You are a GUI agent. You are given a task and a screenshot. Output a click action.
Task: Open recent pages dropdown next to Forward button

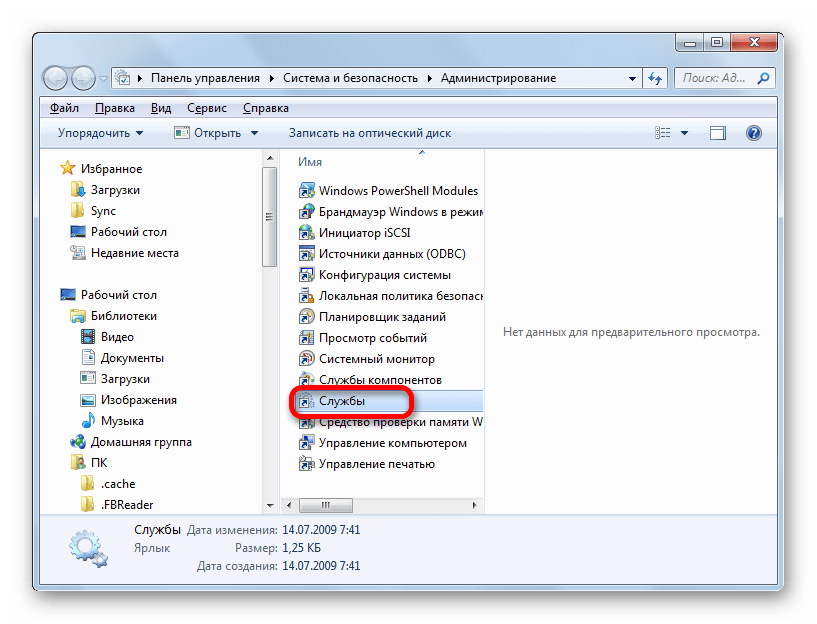click(103, 79)
